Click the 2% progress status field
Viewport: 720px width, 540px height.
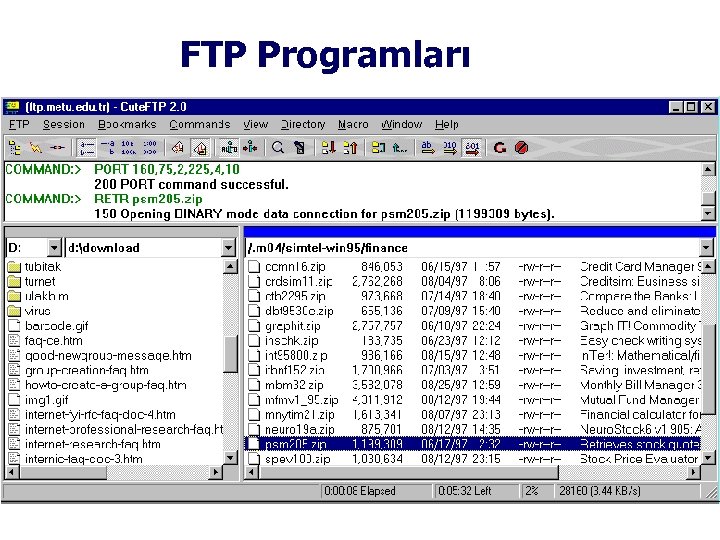tap(536, 491)
